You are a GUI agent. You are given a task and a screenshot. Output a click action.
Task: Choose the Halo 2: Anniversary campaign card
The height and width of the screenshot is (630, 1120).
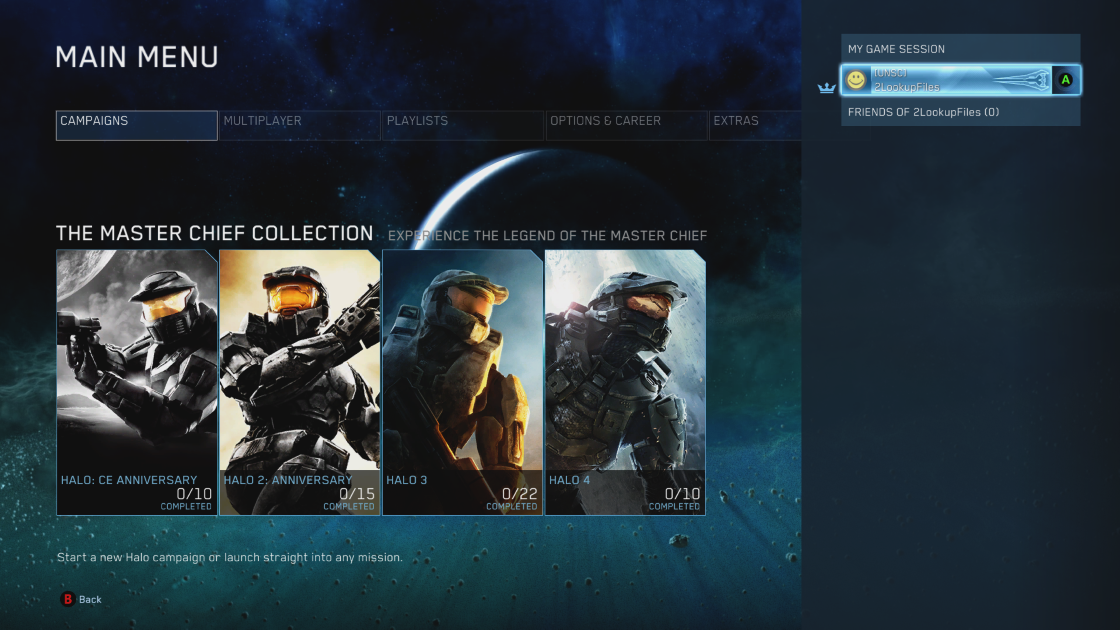click(x=299, y=382)
